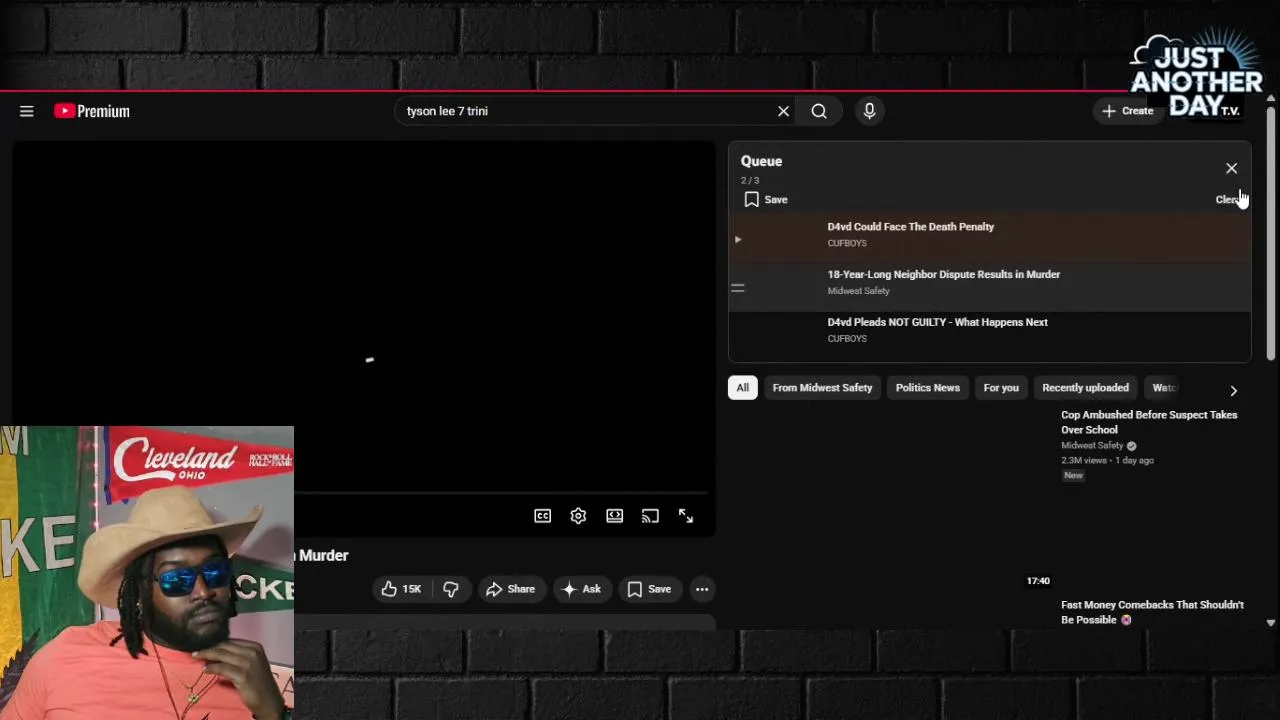The width and height of the screenshot is (1280, 720).
Task: Like the video with 15K likes
Action: (401, 589)
